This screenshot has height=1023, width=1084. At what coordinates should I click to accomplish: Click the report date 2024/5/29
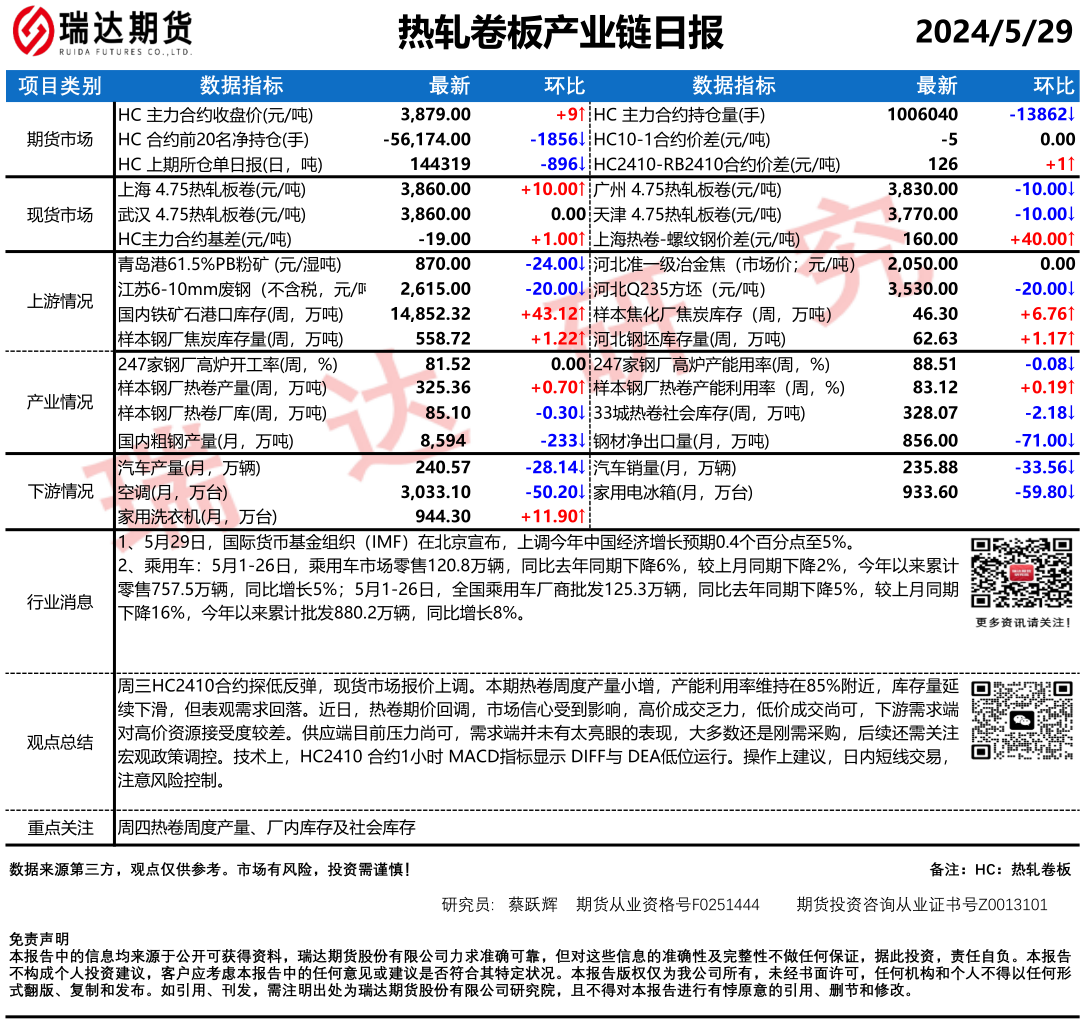[x=993, y=33]
